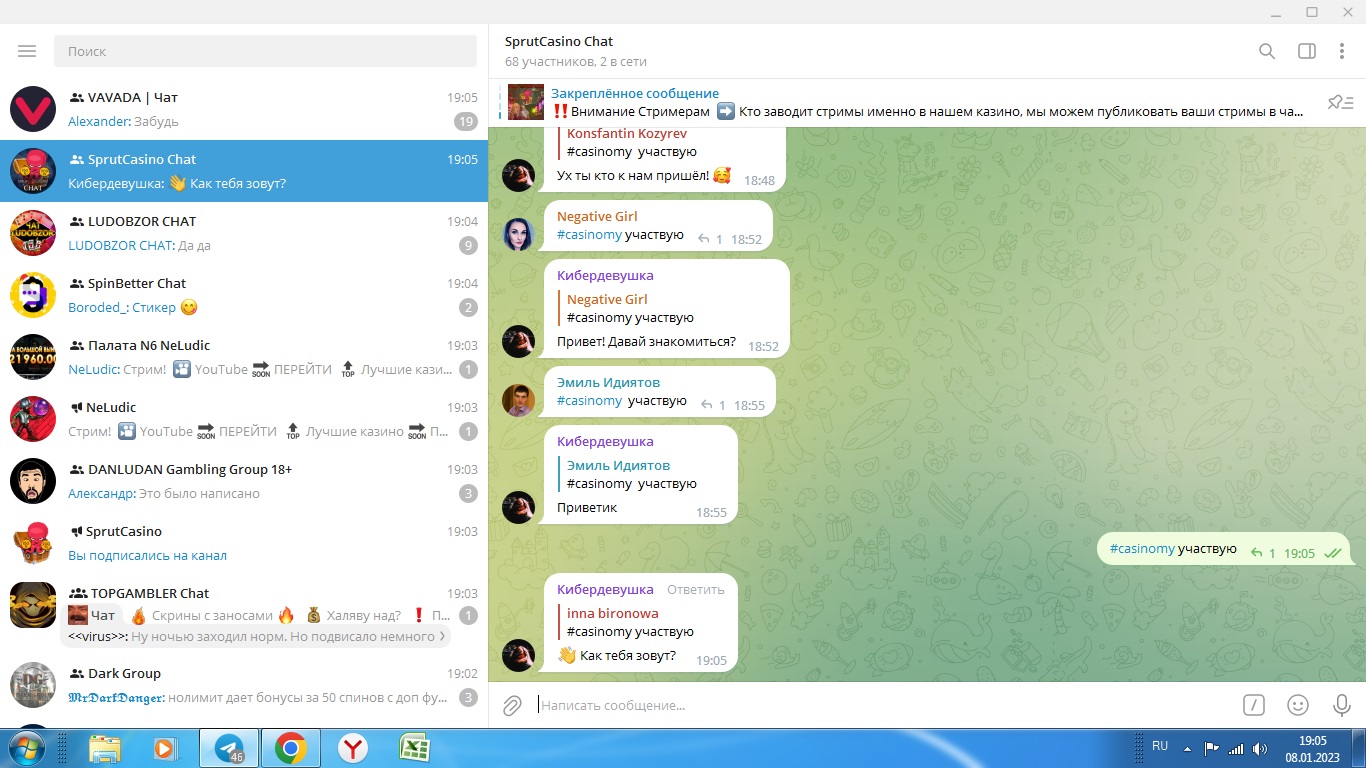Click the VAVADA chat avatar
This screenshot has height=768, width=1366.
point(33,109)
